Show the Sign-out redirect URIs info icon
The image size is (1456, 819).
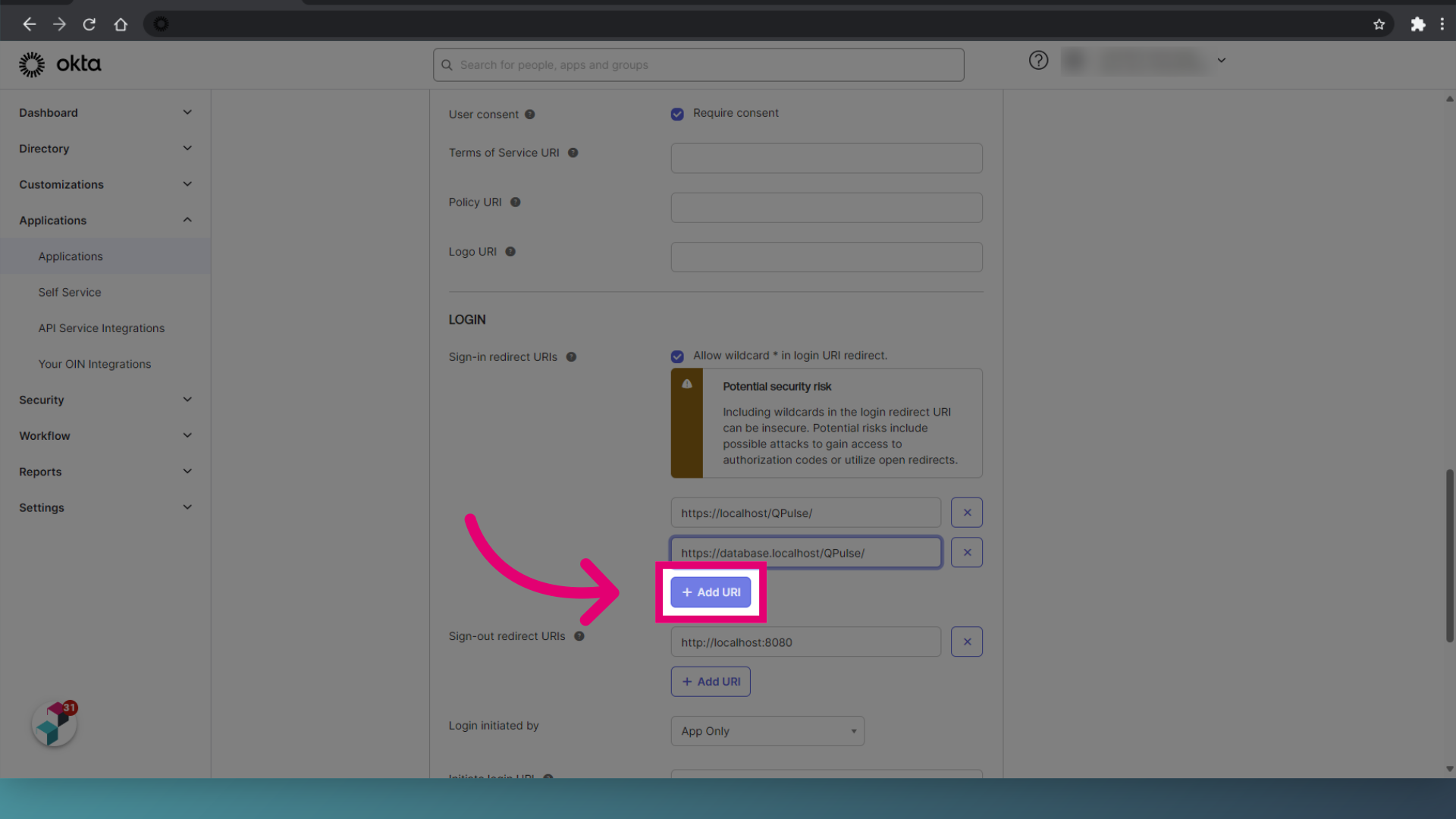point(579,636)
